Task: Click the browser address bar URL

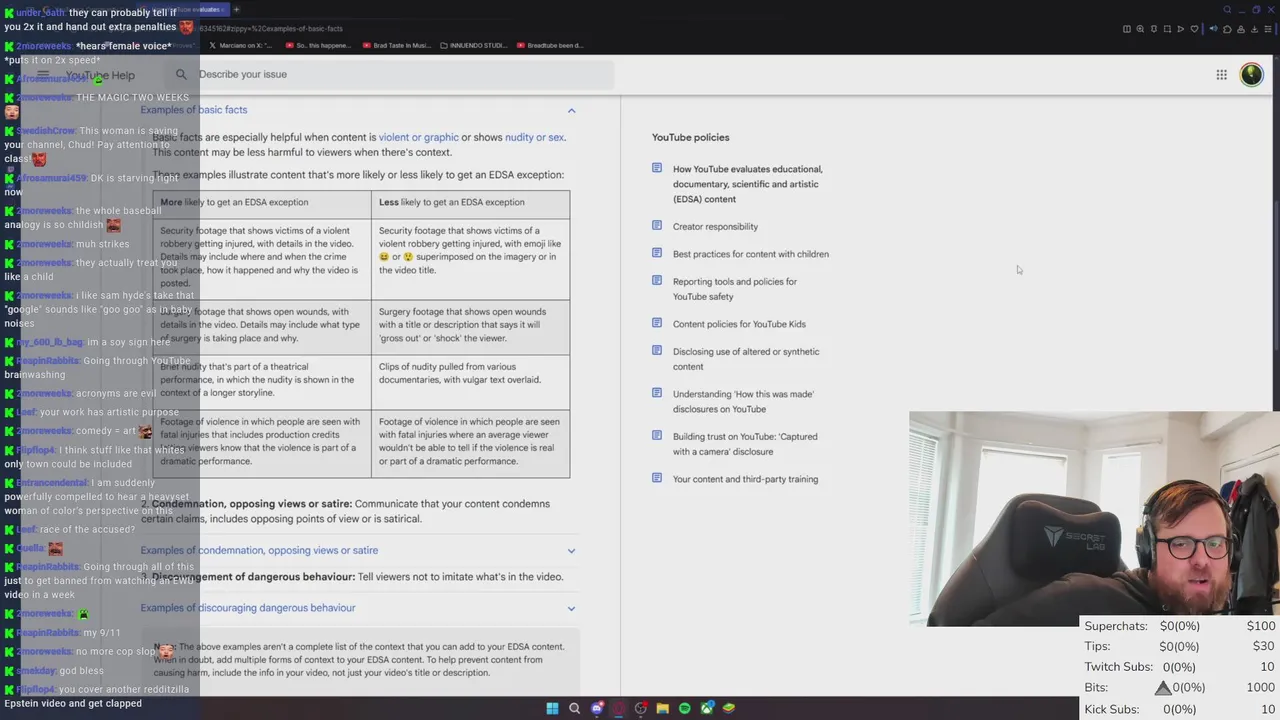Action: tap(270, 28)
